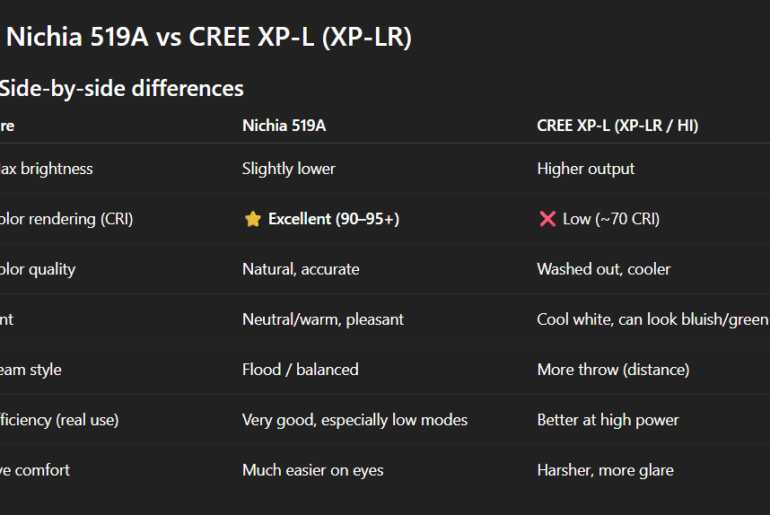
Task: Click the red X icon beside Low
Action: tap(547, 219)
